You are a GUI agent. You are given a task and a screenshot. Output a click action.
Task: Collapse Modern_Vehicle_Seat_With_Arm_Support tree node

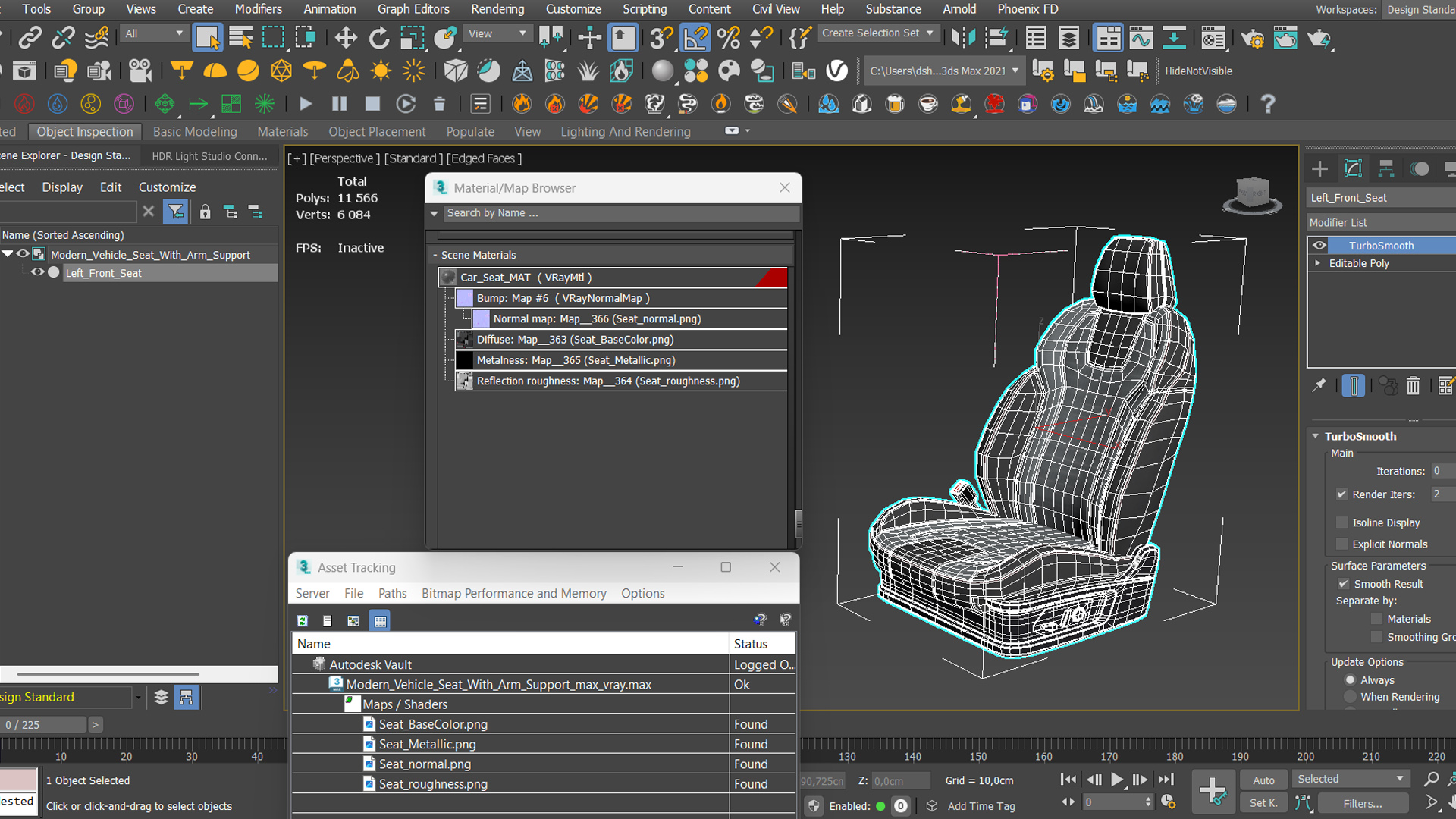pos(8,254)
